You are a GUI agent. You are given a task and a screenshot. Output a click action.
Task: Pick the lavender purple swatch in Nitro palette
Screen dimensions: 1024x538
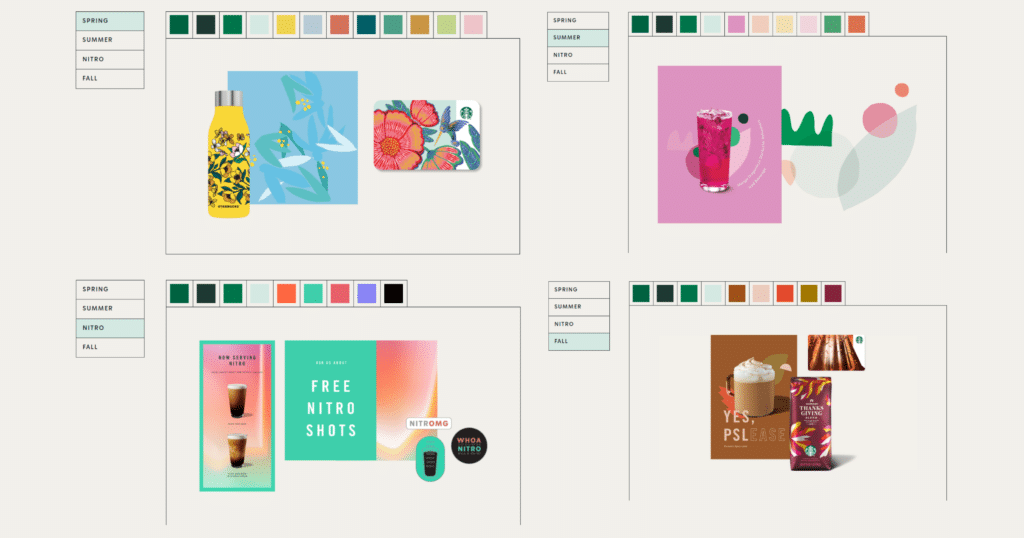coord(367,293)
